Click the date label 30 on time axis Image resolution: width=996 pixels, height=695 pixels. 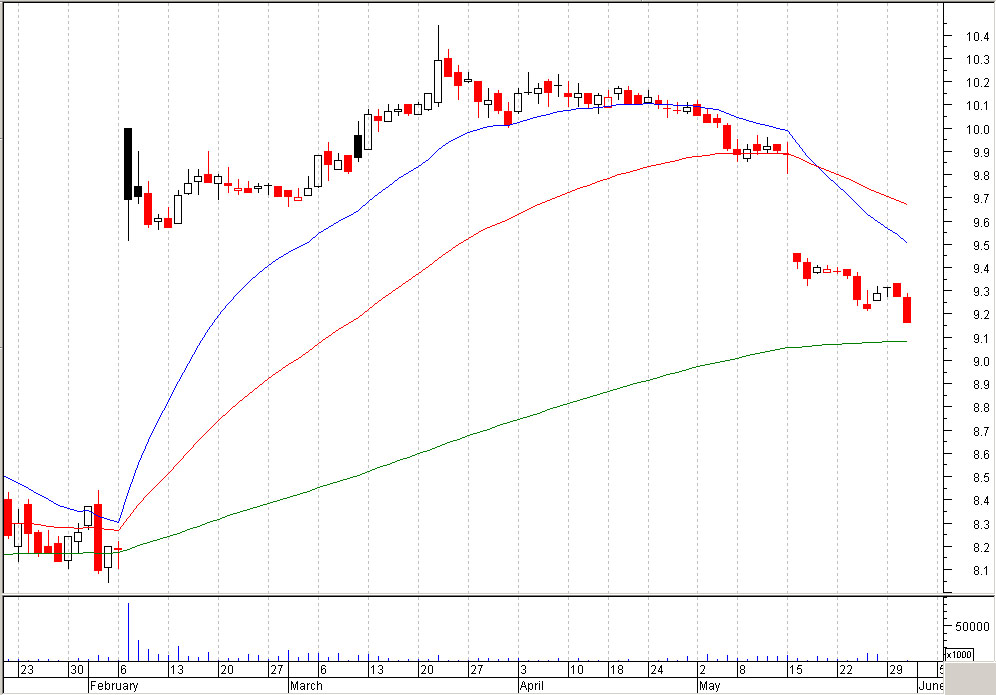click(x=77, y=670)
